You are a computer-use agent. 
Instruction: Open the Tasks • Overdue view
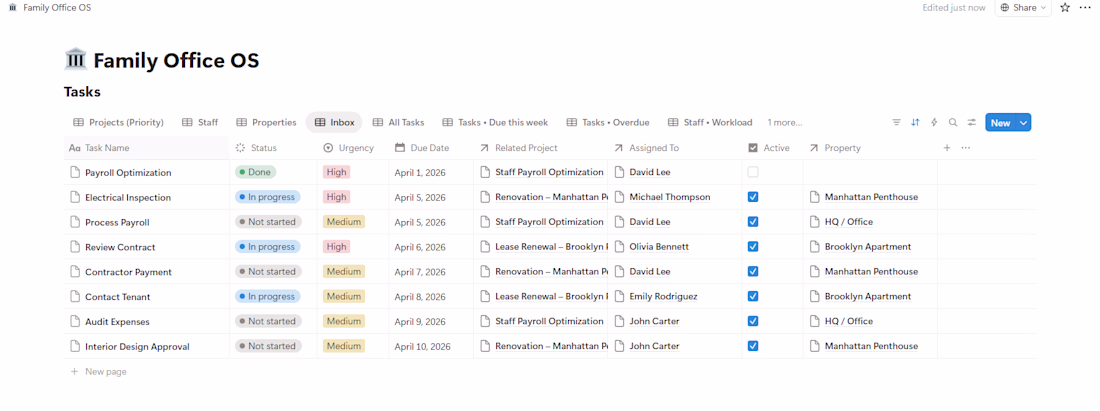coord(608,122)
